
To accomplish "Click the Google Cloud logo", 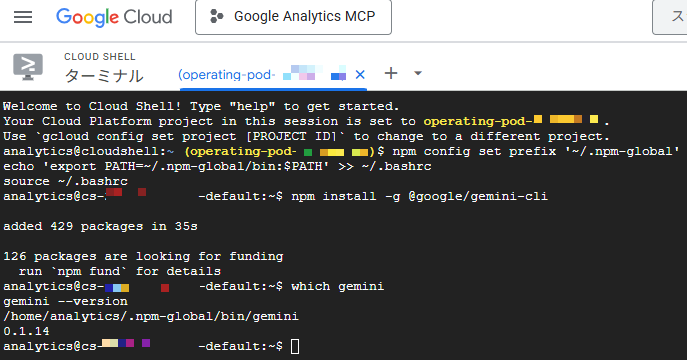I will (x=114, y=17).
